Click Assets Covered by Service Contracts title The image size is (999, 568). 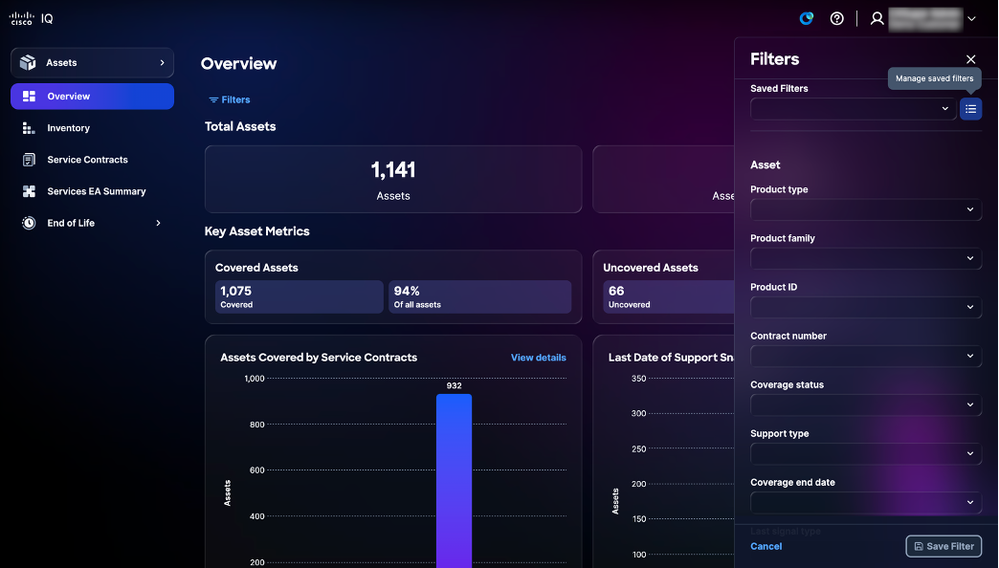point(319,358)
